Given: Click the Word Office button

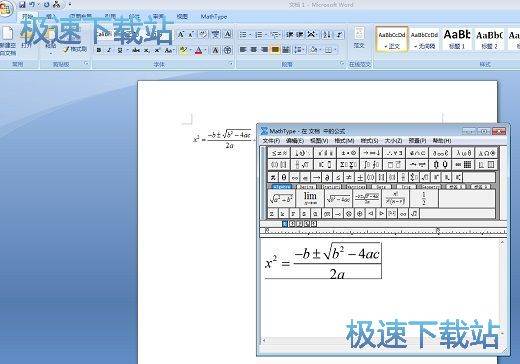Looking at the screenshot, I should pyautogui.click(x=6, y=8).
